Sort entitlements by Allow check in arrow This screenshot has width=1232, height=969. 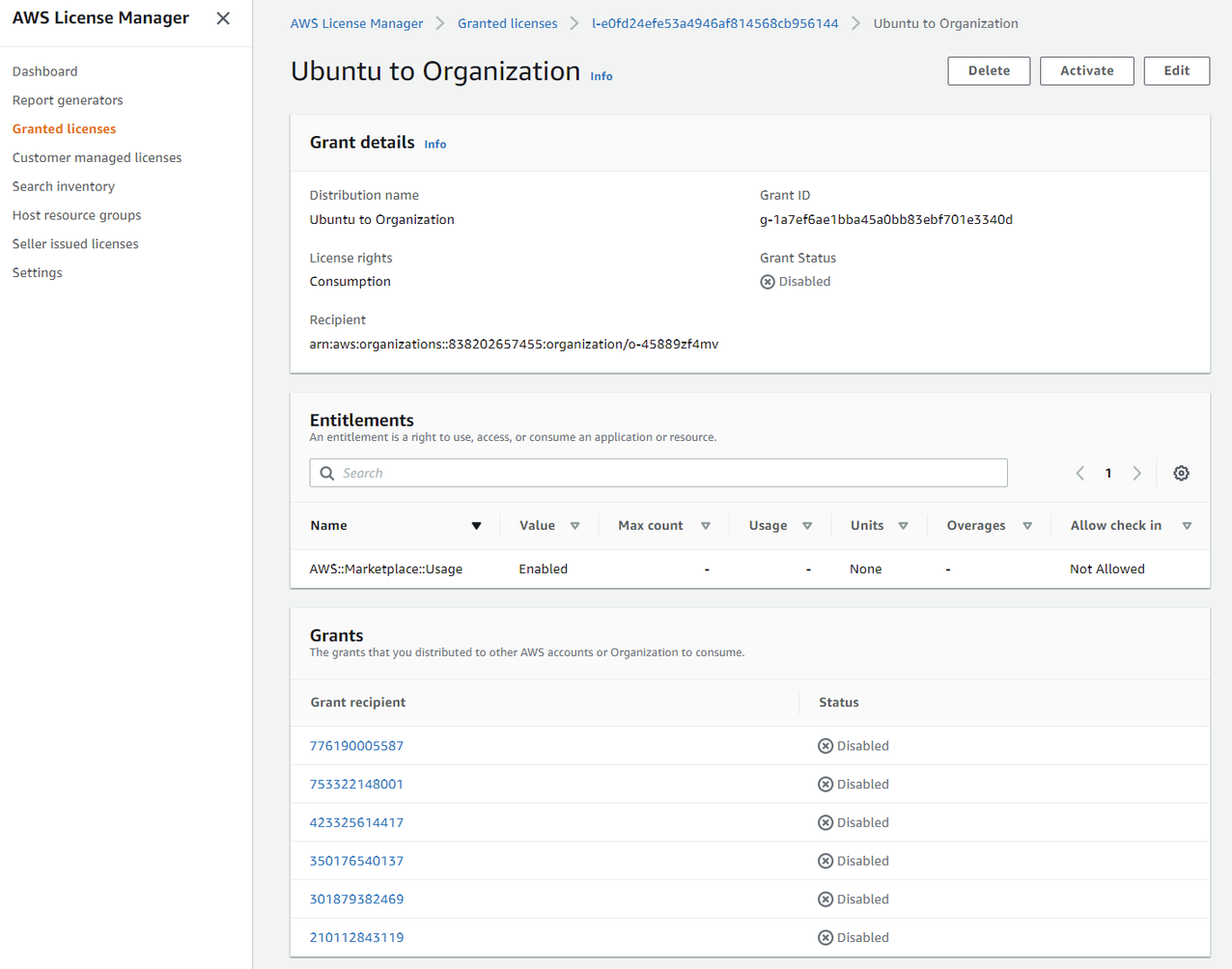[1187, 526]
